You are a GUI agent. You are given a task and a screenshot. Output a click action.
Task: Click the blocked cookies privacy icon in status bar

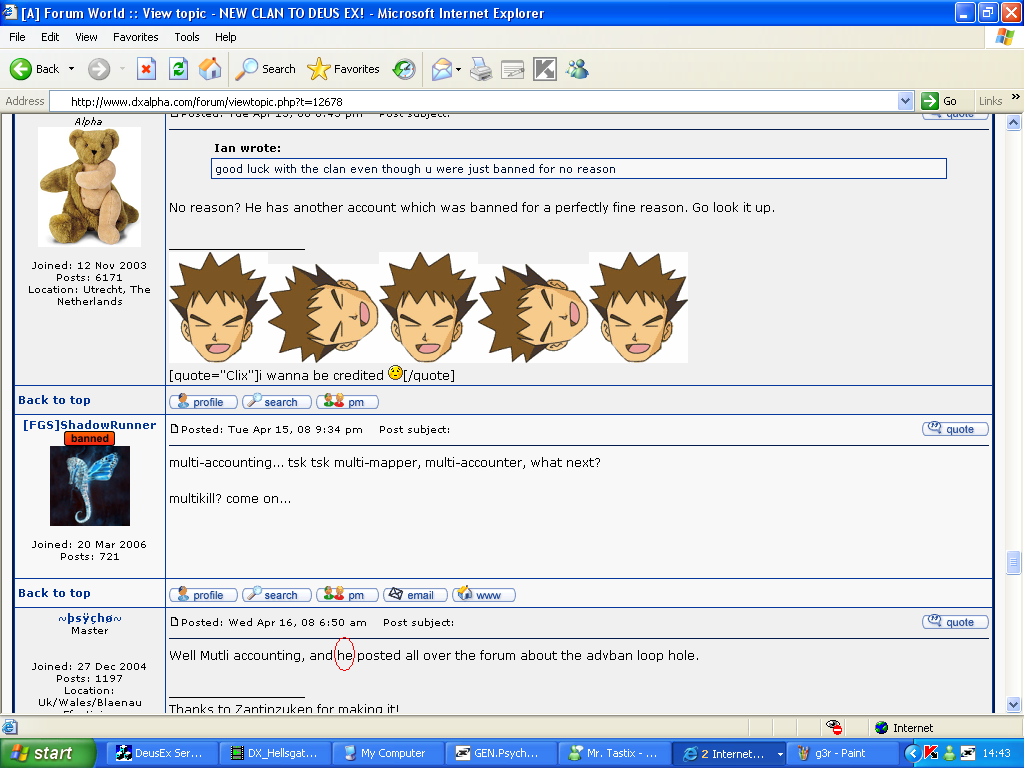(833, 727)
